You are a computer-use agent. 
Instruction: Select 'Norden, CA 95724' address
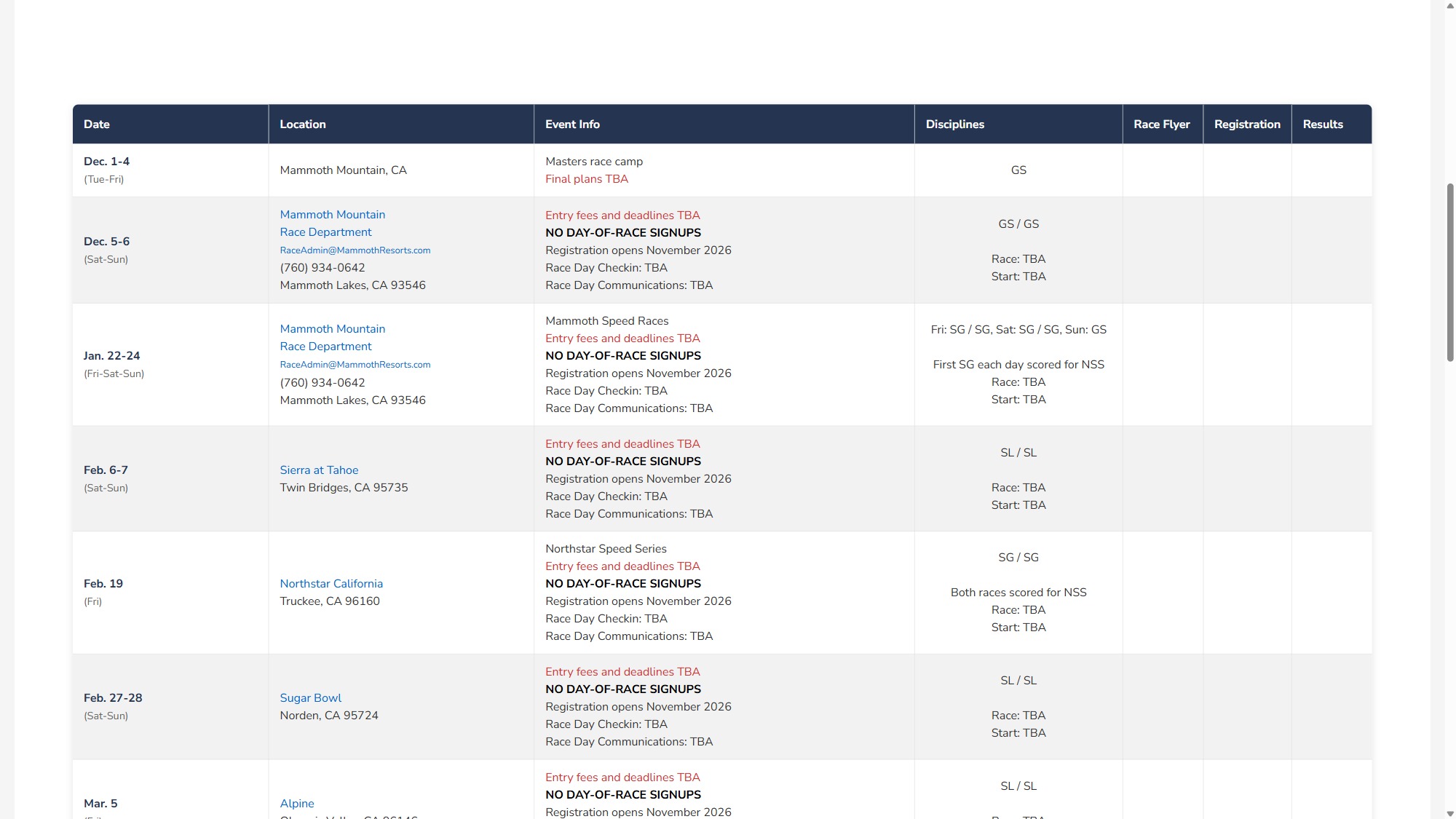pyautogui.click(x=329, y=716)
